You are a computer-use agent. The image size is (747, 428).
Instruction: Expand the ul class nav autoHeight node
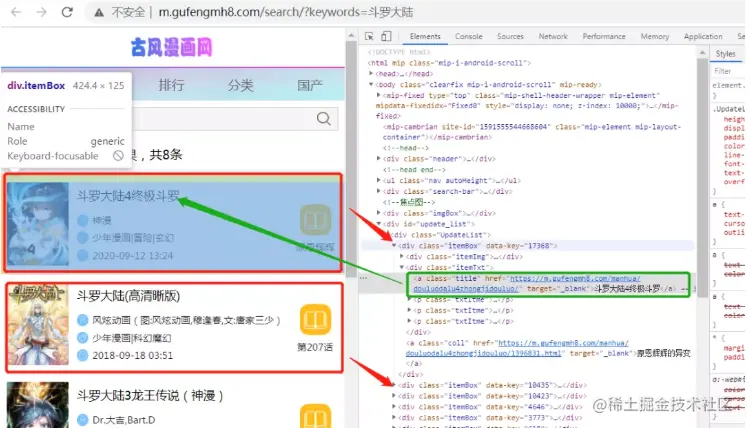coord(379,180)
